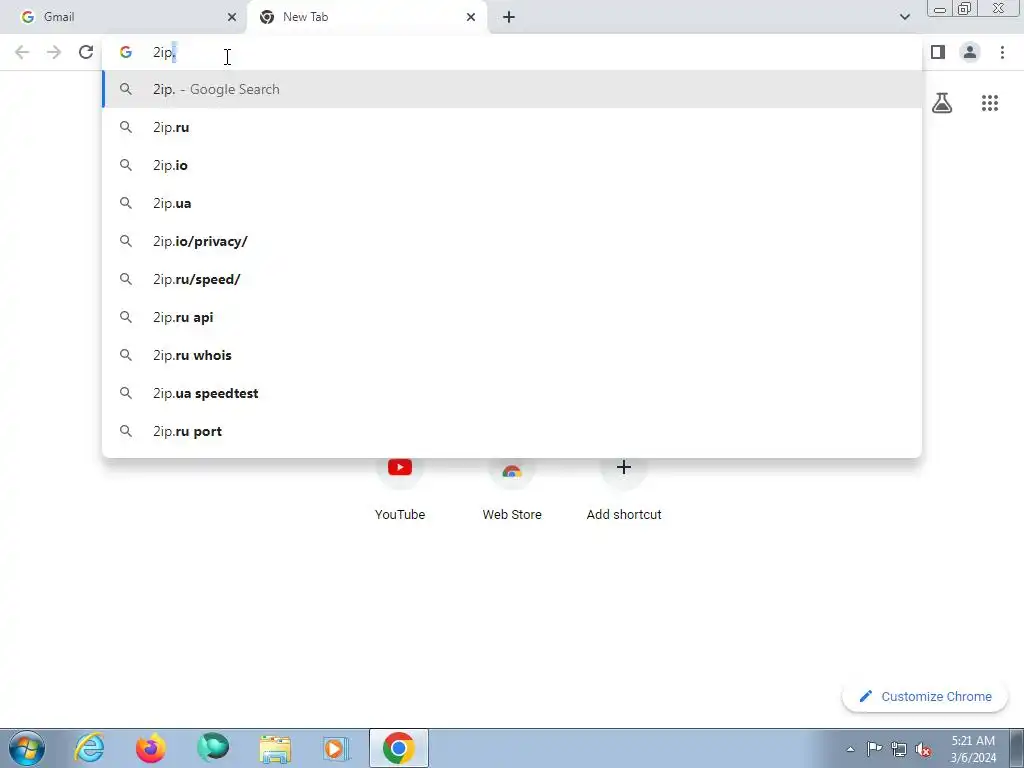This screenshot has height=768, width=1024.
Task: Click the browser Forward arrow
Action: (54, 52)
